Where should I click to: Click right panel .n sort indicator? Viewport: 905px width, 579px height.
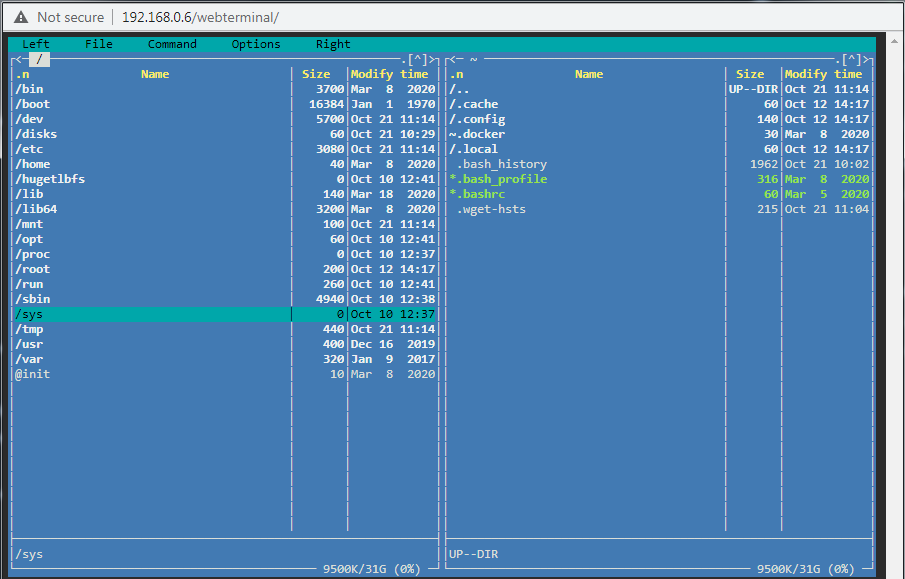point(457,74)
